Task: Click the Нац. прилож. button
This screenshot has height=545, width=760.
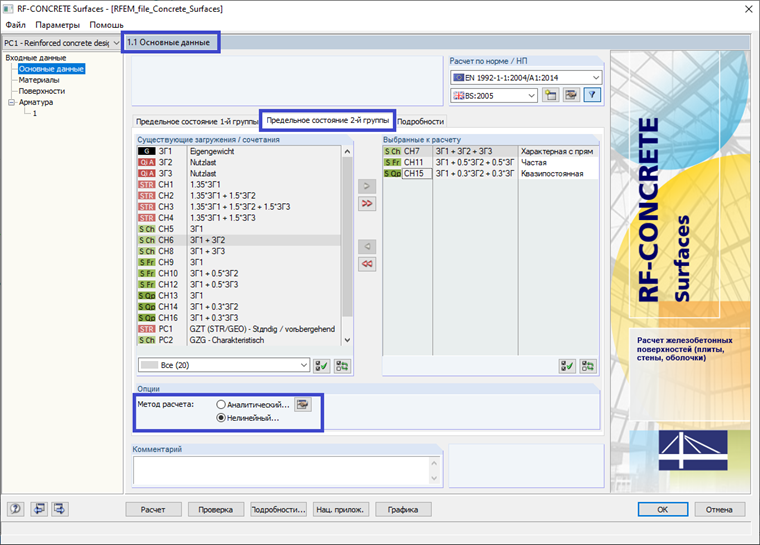Action: coord(340,510)
